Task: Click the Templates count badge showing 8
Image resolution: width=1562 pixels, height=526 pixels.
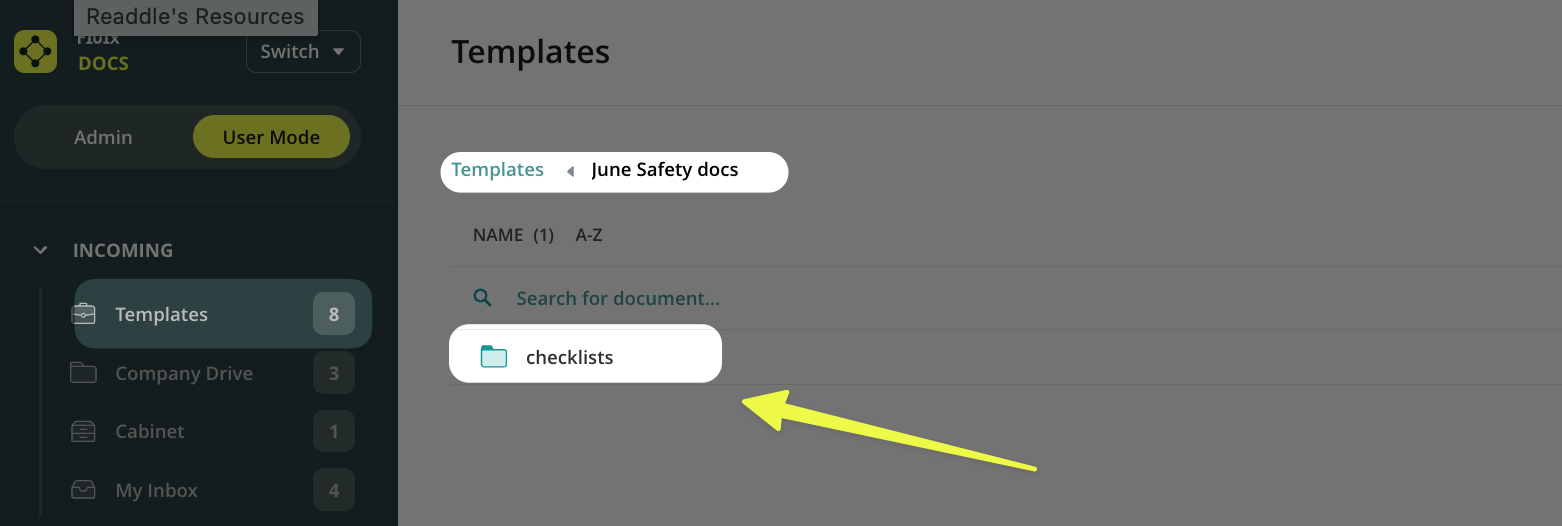Action: click(x=334, y=314)
